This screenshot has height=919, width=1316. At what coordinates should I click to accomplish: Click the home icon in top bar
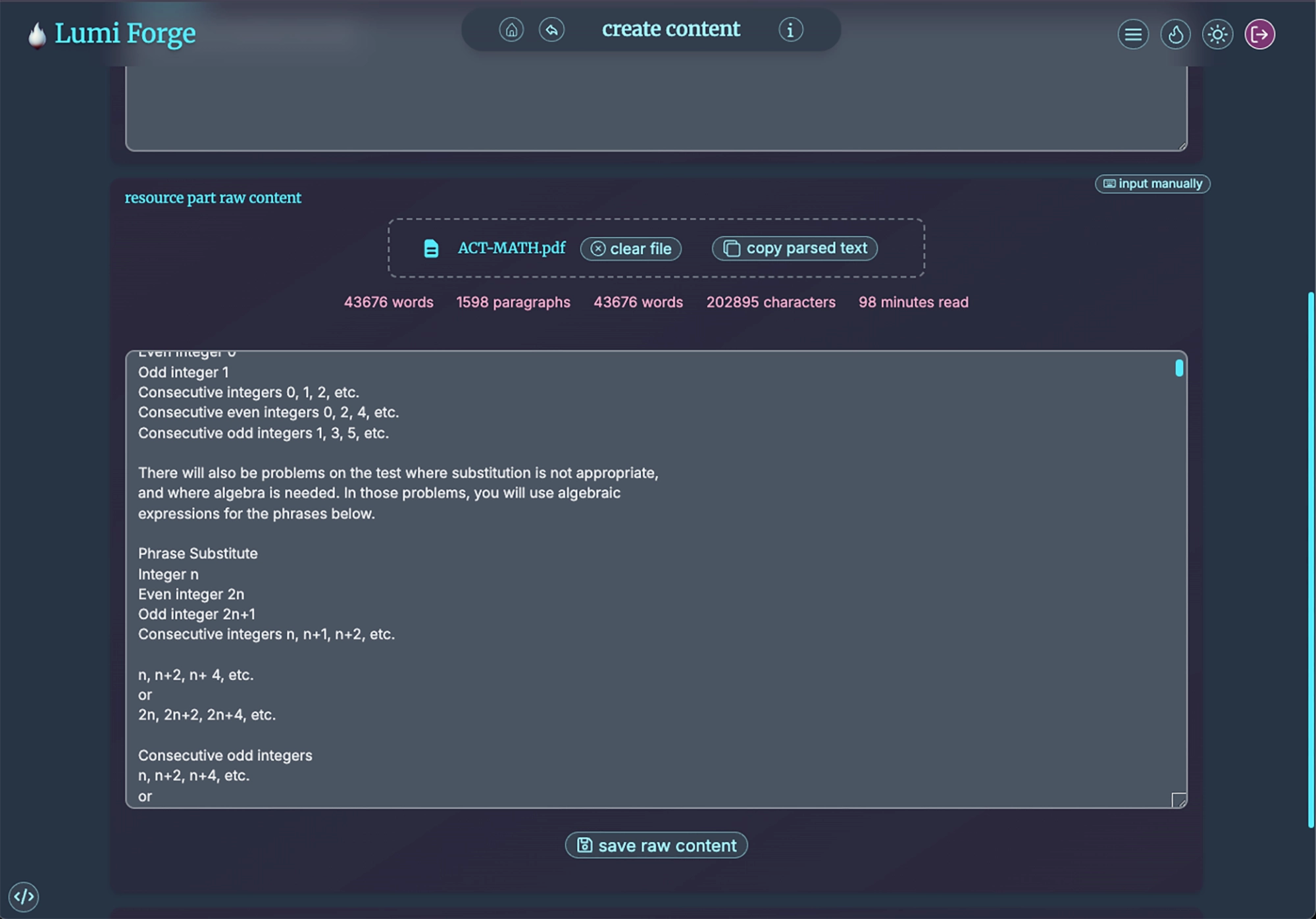[x=511, y=30]
